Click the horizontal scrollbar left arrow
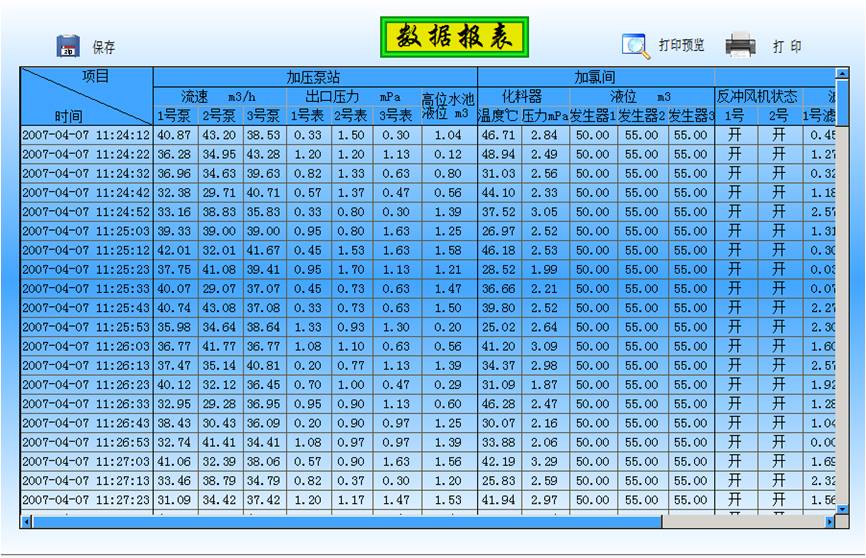The image size is (866, 558). coord(27,521)
